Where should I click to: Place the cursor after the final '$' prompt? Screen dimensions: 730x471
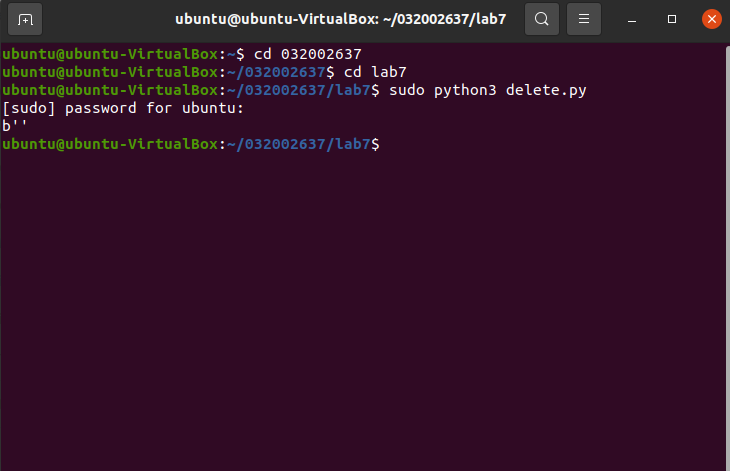(x=385, y=144)
